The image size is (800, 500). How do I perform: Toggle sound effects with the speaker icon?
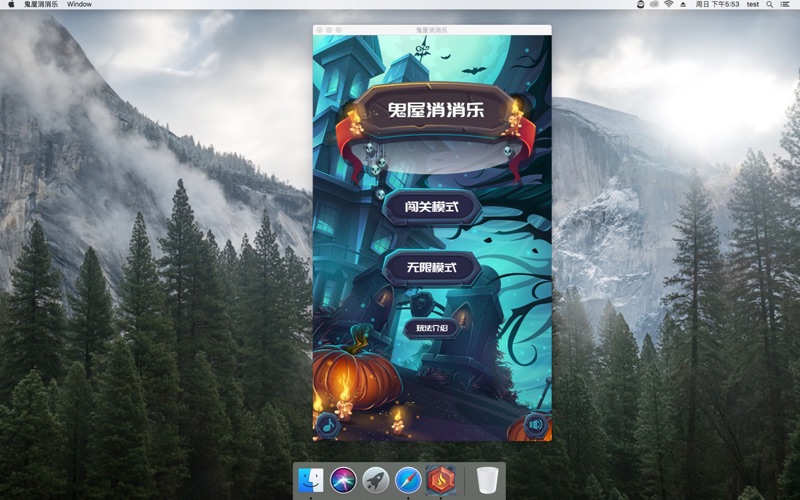click(x=536, y=423)
